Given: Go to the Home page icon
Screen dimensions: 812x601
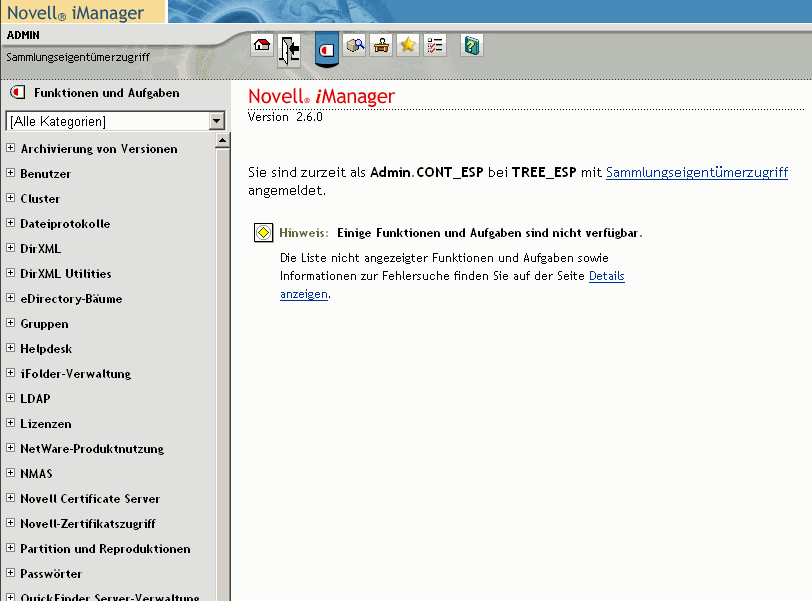Looking at the screenshot, I should pos(262,46).
